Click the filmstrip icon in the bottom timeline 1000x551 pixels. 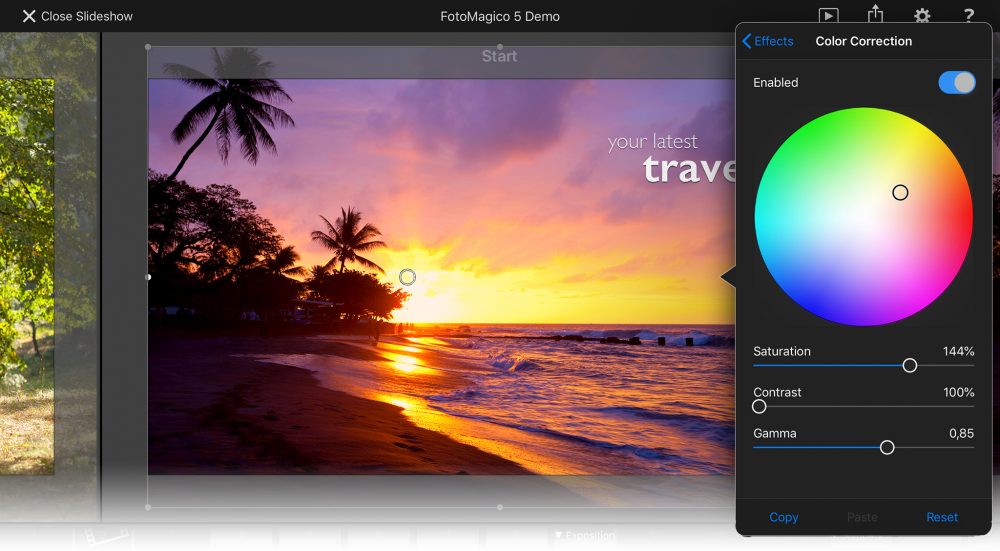(106, 536)
